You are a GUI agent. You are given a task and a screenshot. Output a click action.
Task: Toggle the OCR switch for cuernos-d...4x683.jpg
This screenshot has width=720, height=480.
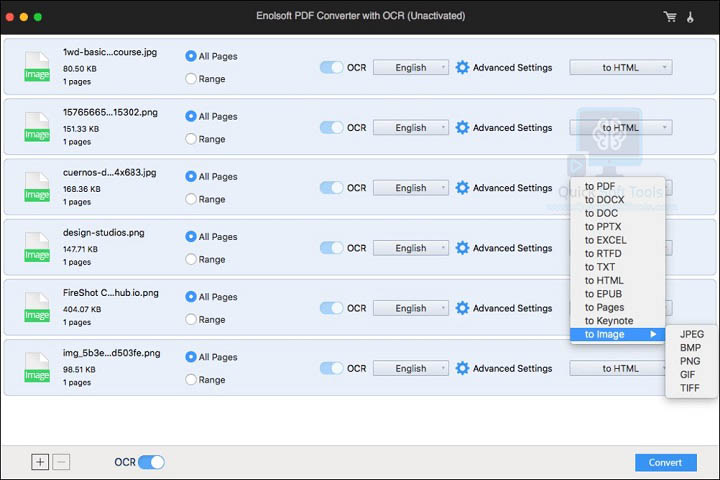pyautogui.click(x=331, y=188)
